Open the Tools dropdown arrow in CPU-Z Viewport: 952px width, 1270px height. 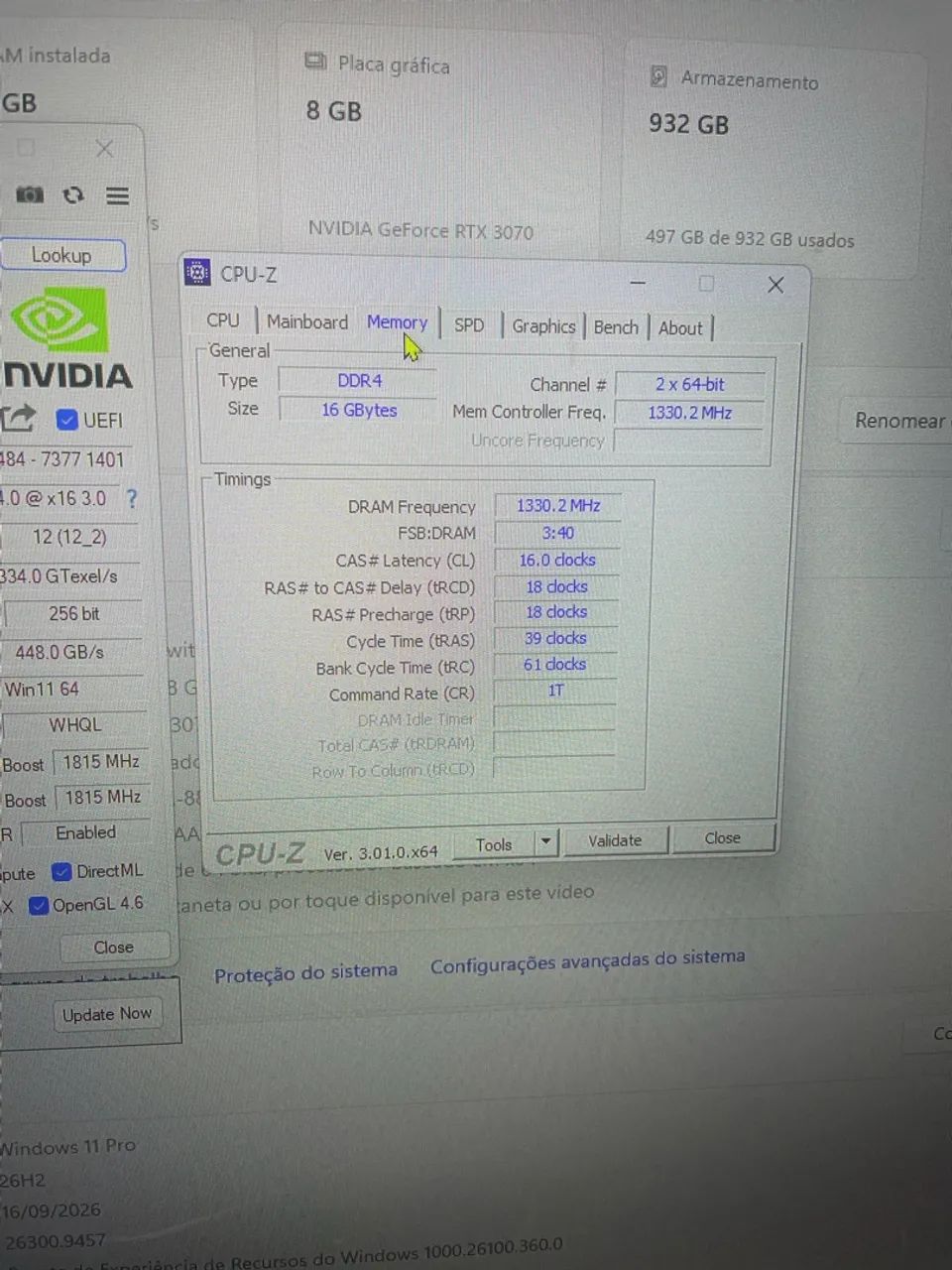pos(545,842)
